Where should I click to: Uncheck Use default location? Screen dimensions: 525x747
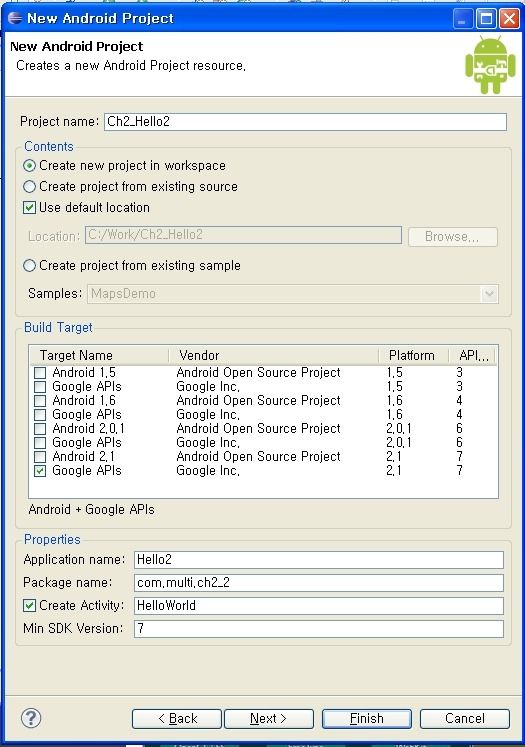coord(30,208)
